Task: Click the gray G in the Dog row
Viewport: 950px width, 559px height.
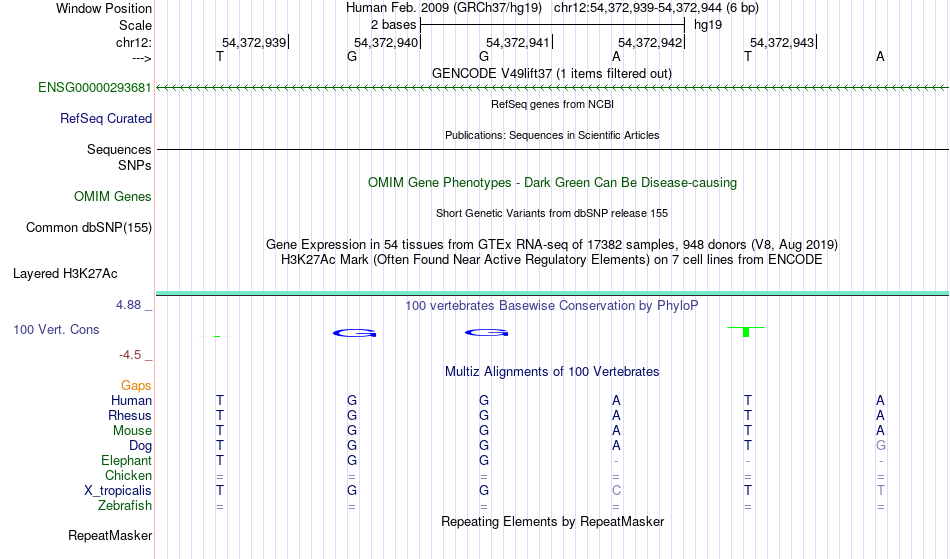Action: pos(880,446)
